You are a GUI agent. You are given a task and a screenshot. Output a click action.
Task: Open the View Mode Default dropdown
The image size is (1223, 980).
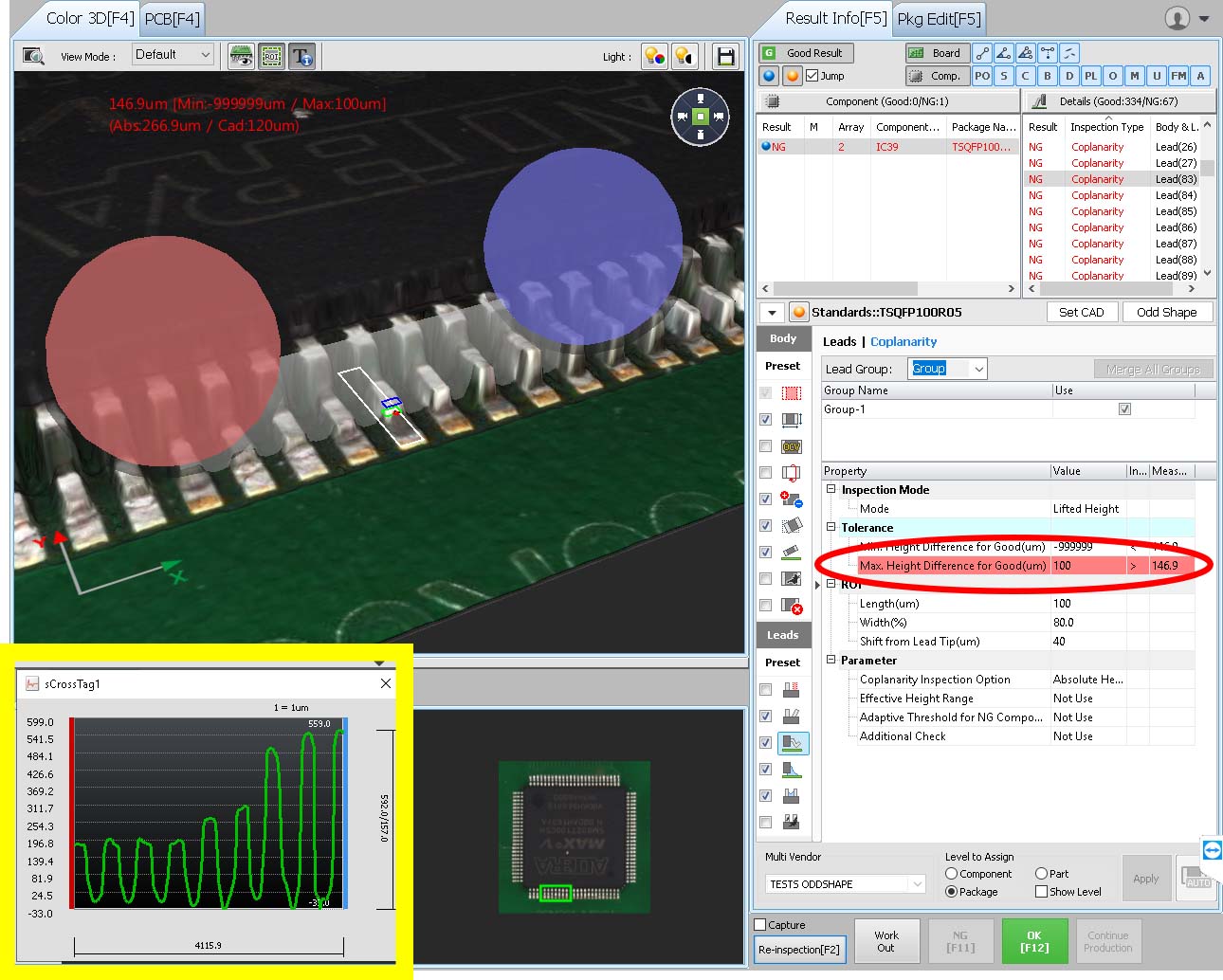[x=173, y=55]
